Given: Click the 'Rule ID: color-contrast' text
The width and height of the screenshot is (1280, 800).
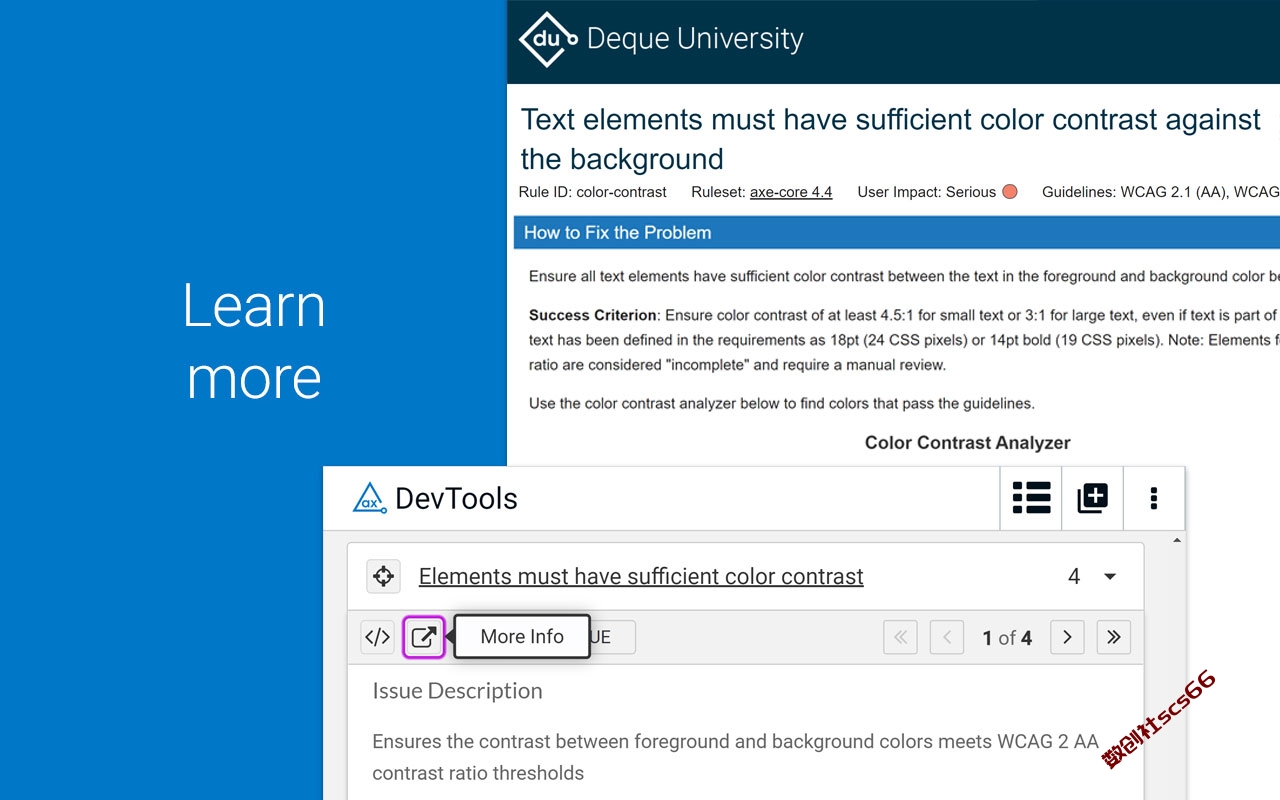Looking at the screenshot, I should [593, 192].
